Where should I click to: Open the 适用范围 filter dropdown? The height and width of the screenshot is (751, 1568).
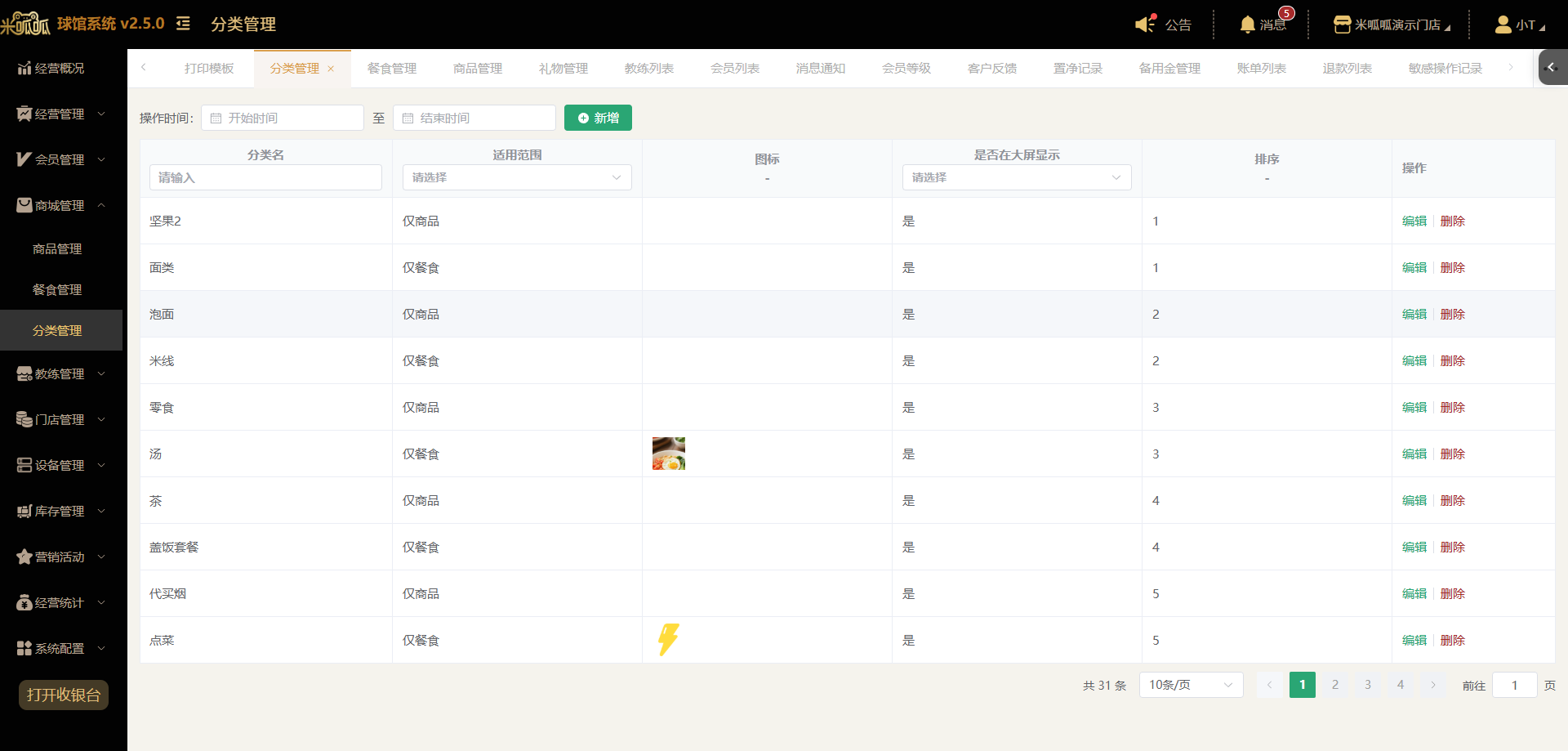point(516,177)
